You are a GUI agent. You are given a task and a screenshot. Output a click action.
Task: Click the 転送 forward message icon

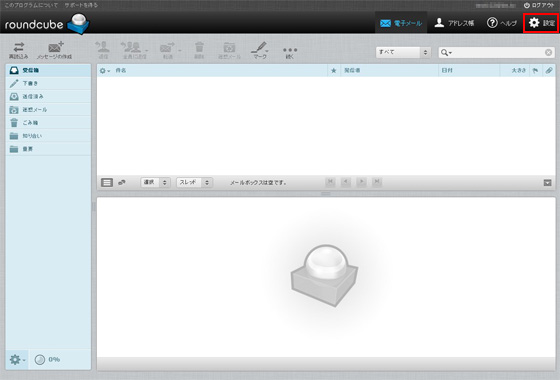coord(168,50)
